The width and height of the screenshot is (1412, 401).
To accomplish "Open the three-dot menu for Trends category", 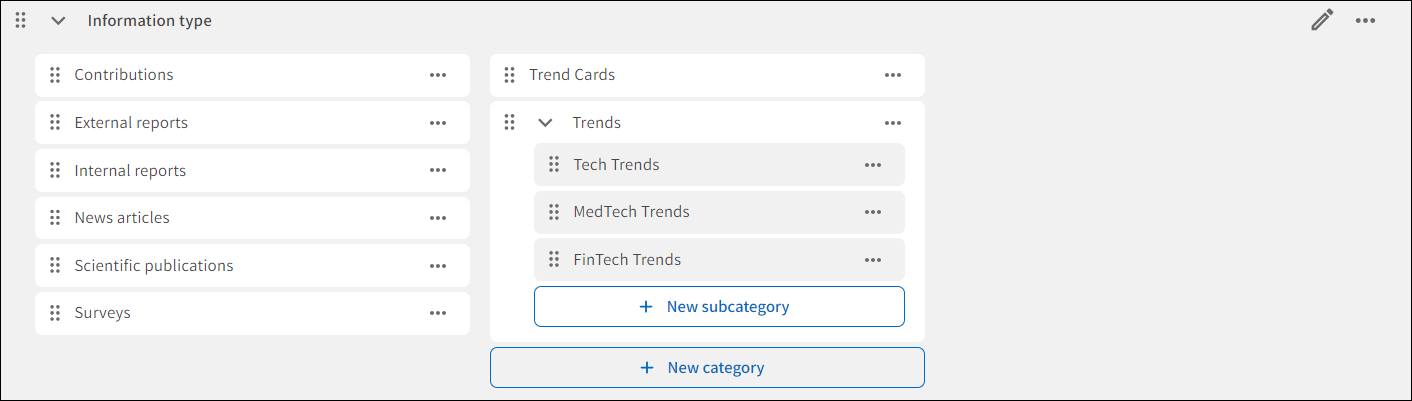I will click(x=893, y=123).
